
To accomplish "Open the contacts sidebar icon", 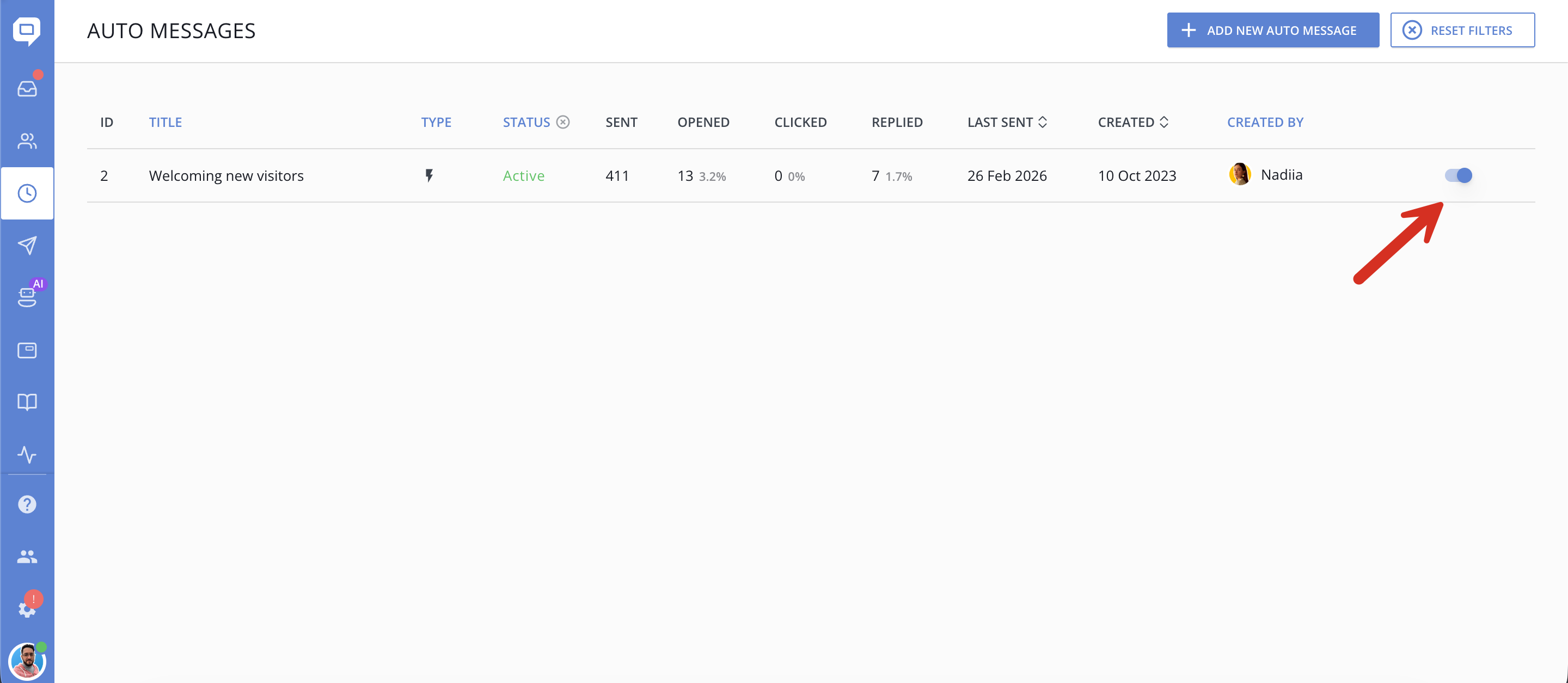I will (x=27, y=141).
